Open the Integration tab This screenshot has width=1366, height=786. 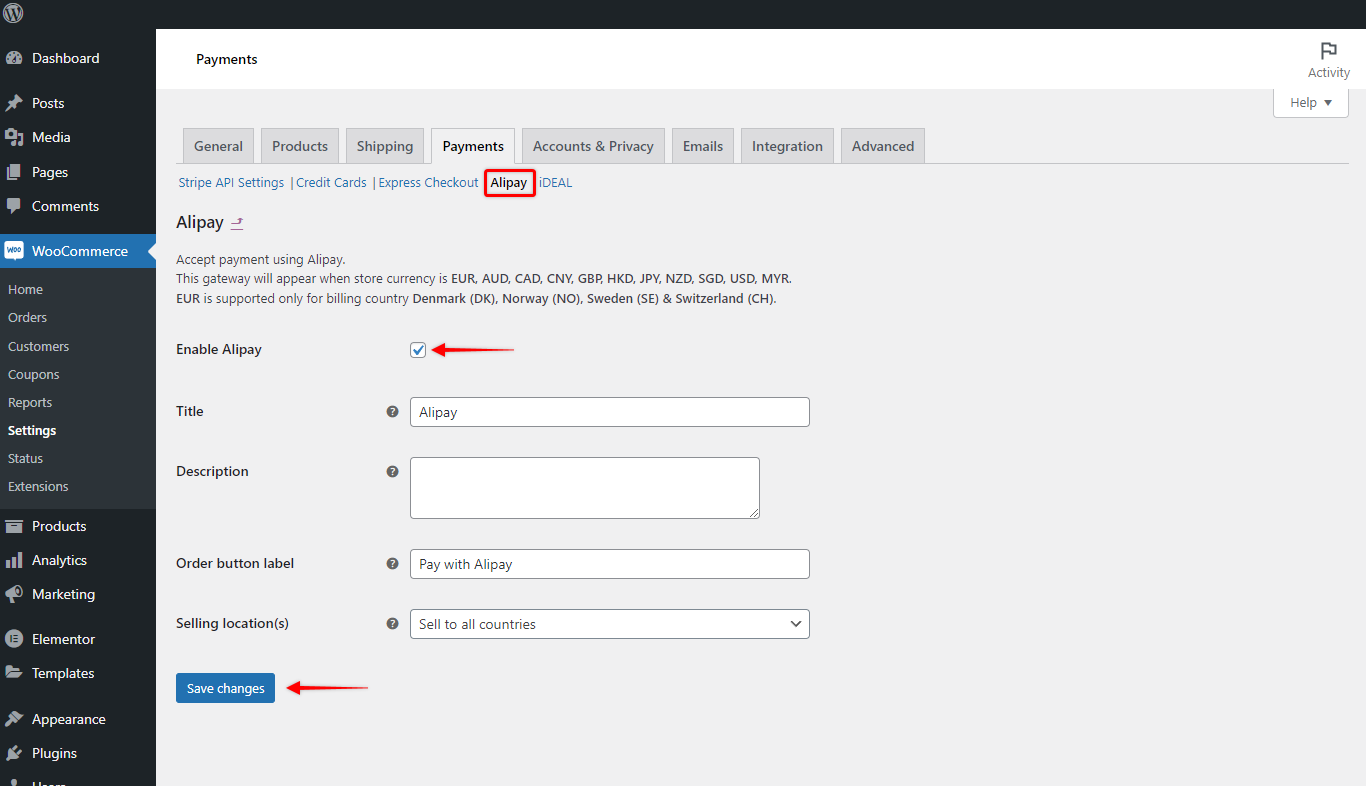tap(787, 146)
